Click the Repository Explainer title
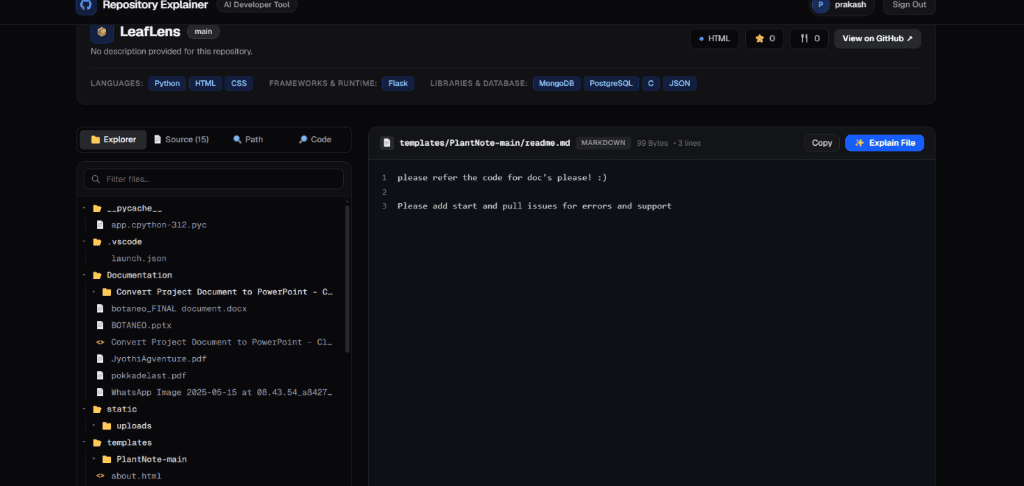Viewport: 1024px width, 486px height. tap(155, 5)
